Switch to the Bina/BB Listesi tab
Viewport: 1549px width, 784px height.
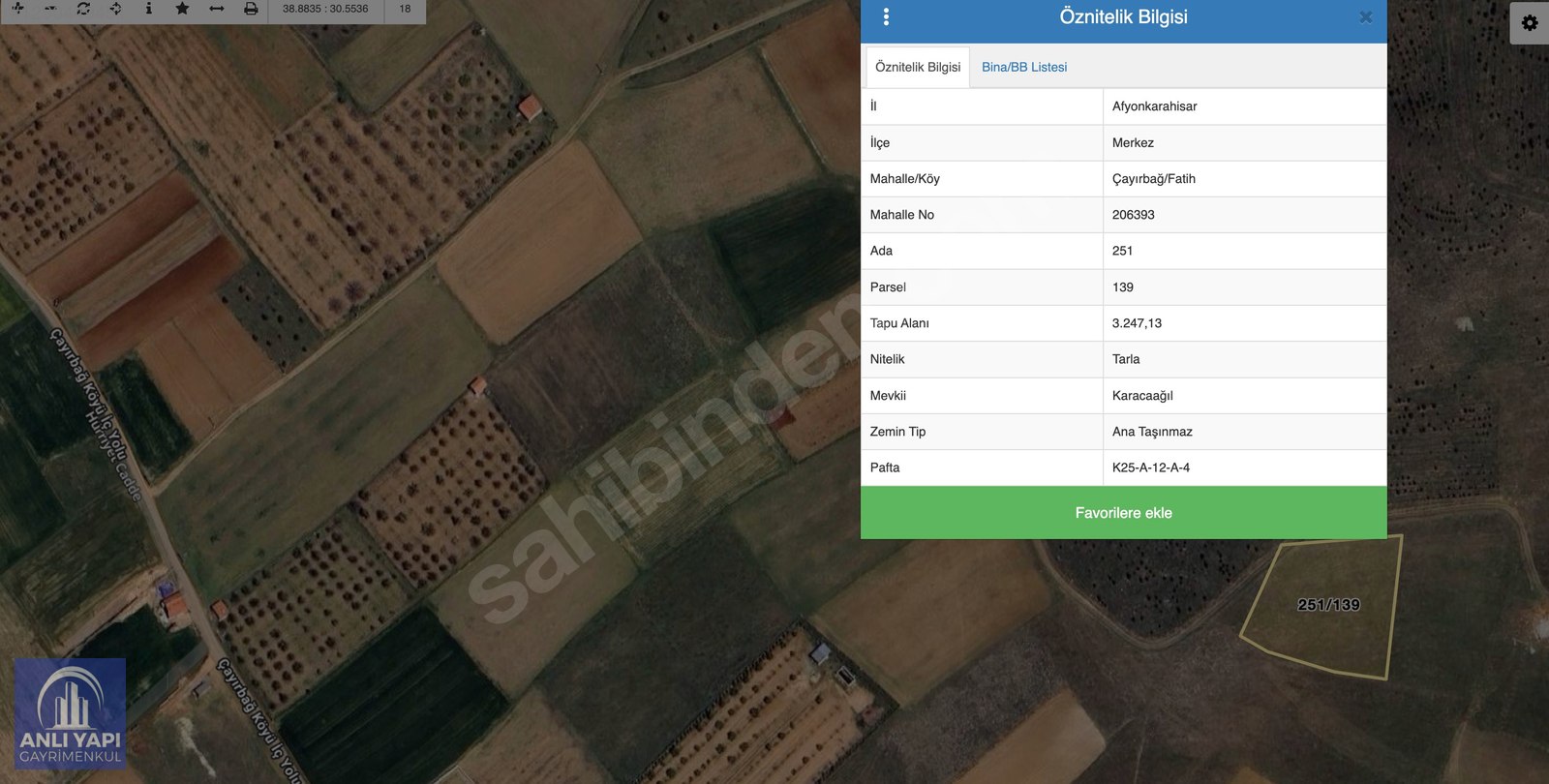tap(1024, 67)
